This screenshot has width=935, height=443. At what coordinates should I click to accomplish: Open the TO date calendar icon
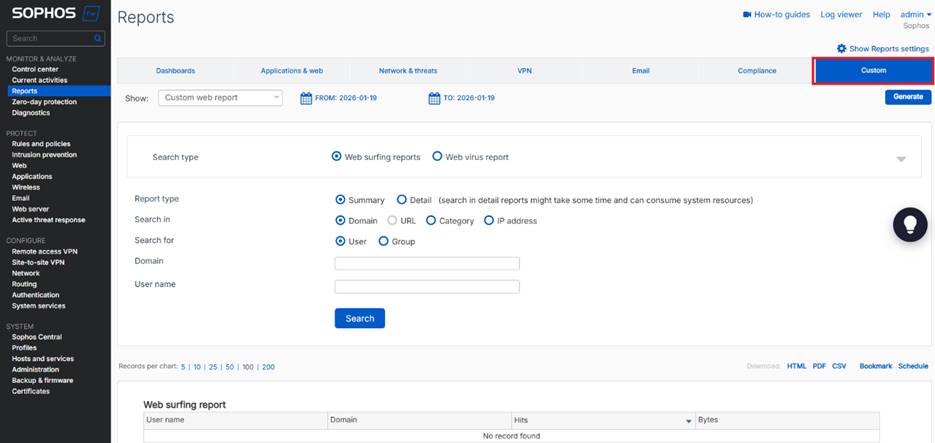[434, 98]
